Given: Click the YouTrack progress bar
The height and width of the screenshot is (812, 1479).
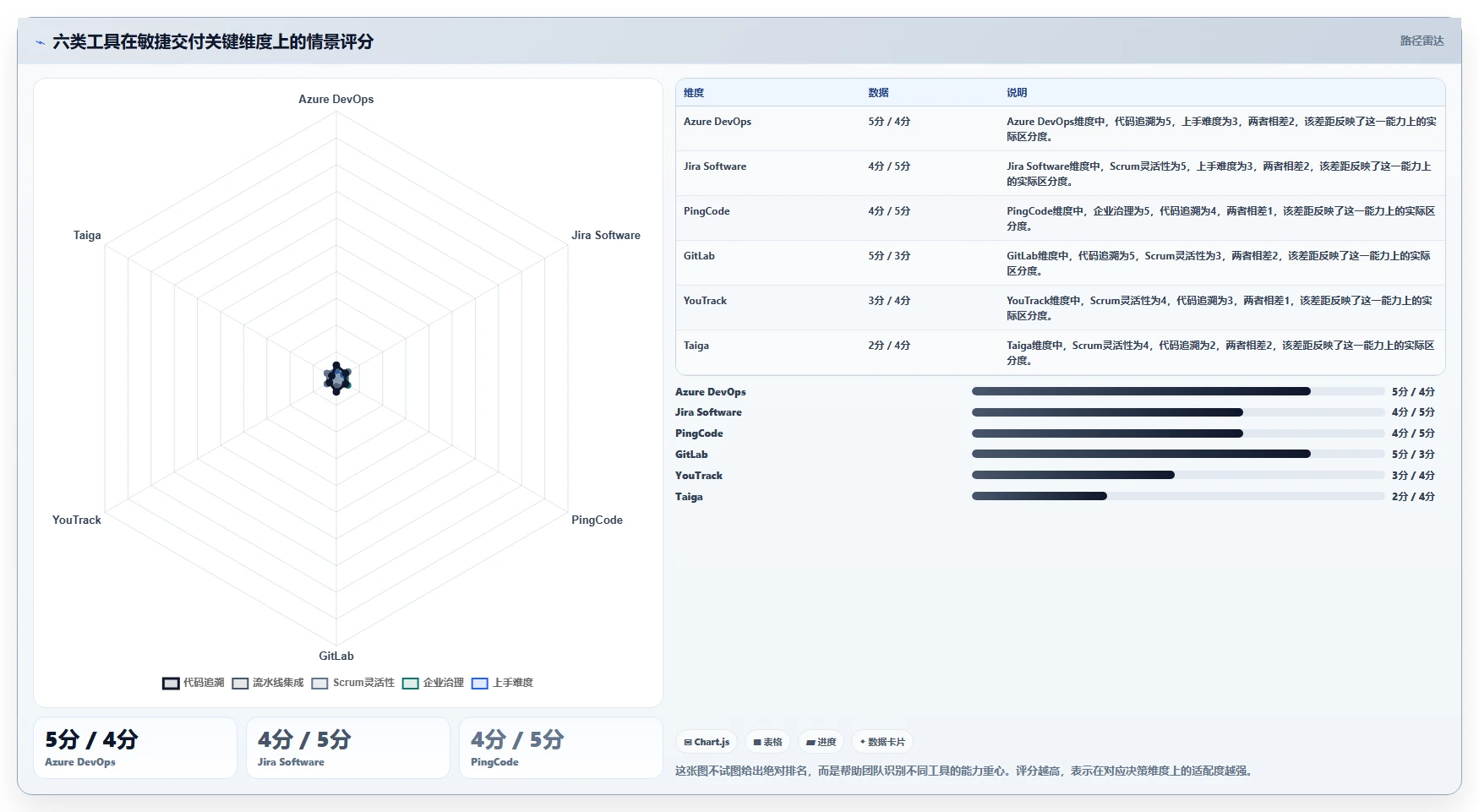Looking at the screenshot, I should click(x=1178, y=475).
